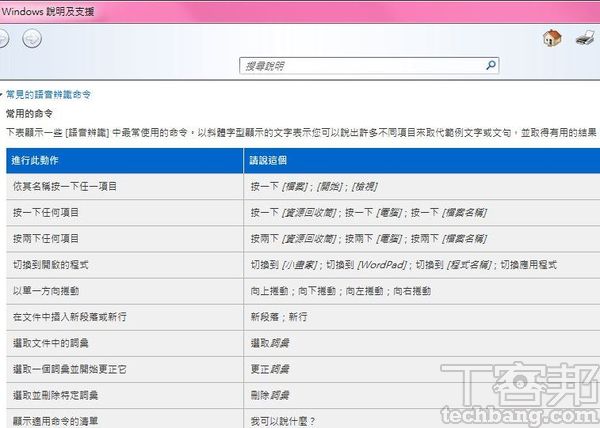This screenshot has width=600, height=428.
Task: Select the row text 在文件中插入新段落或新行
Action: click(x=70, y=317)
